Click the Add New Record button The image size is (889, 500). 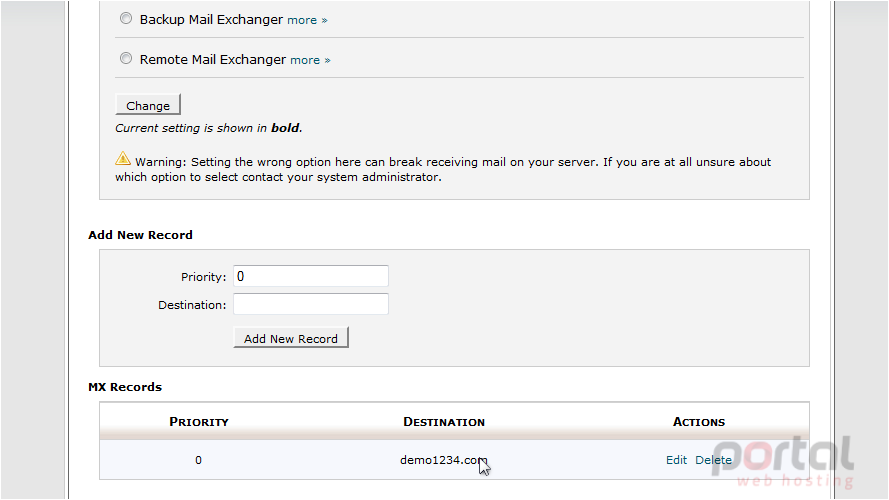pyautogui.click(x=291, y=338)
